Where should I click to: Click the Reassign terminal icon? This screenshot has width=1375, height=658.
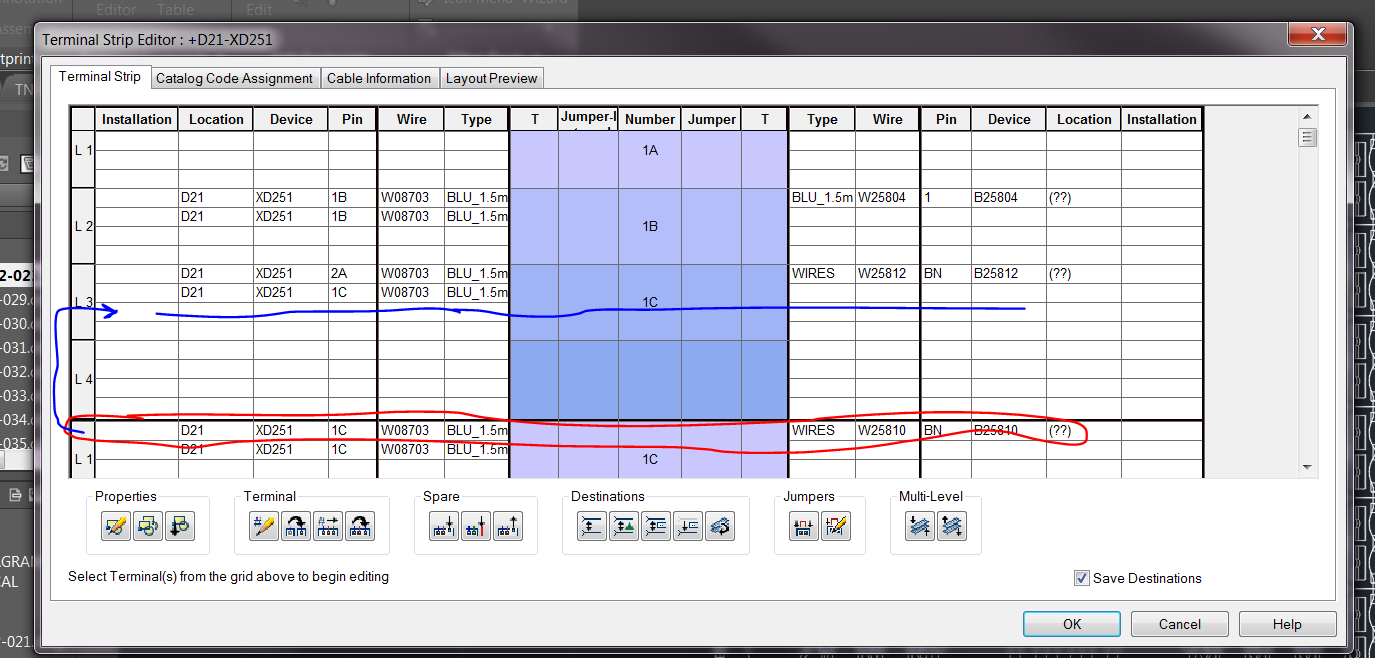pyautogui.click(x=295, y=525)
